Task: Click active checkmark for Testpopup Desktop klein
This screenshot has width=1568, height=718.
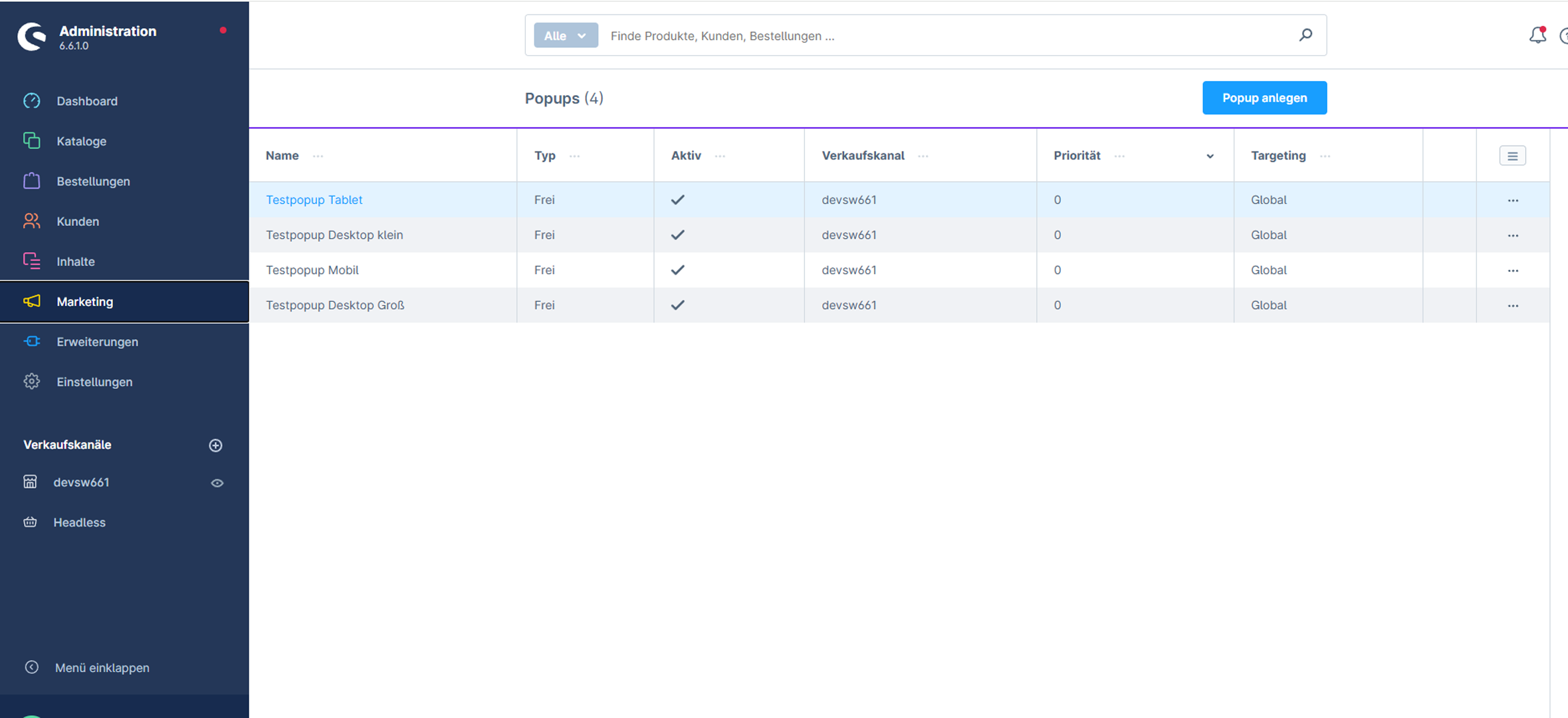Action: (x=677, y=235)
